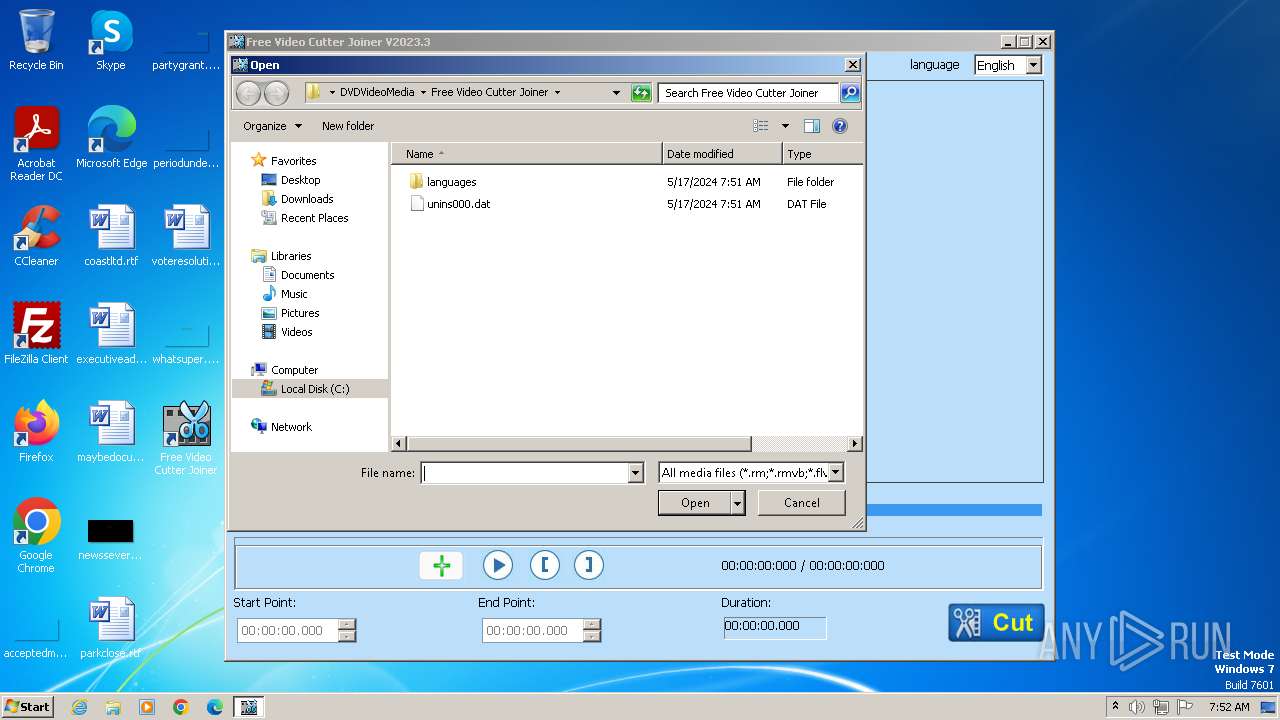The height and width of the screenshot is (720, 1280).
Task: Increase or decrease Start Point with spinner
Action: pos(347,631)
